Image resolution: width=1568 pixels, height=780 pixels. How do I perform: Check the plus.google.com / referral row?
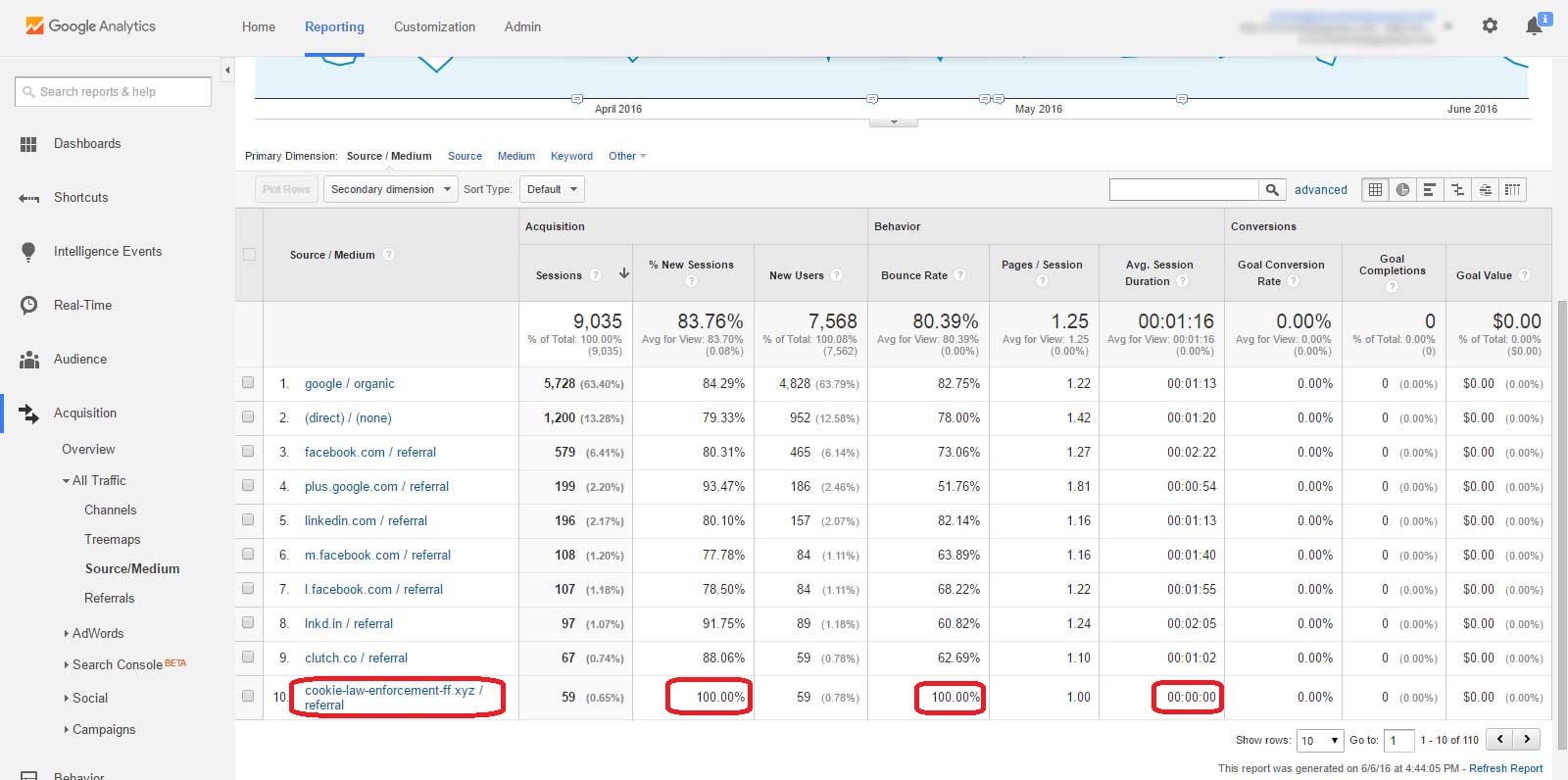[x=248, y=486]
